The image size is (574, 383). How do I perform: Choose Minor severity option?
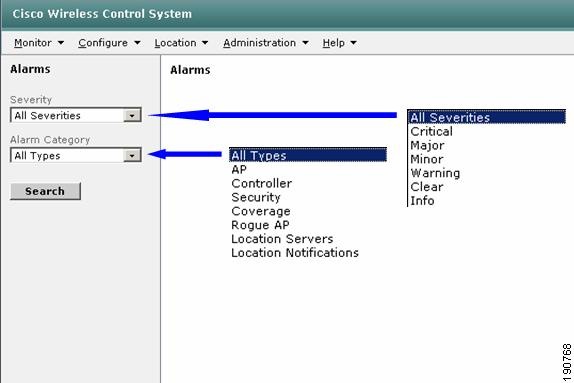pos(427,159)
